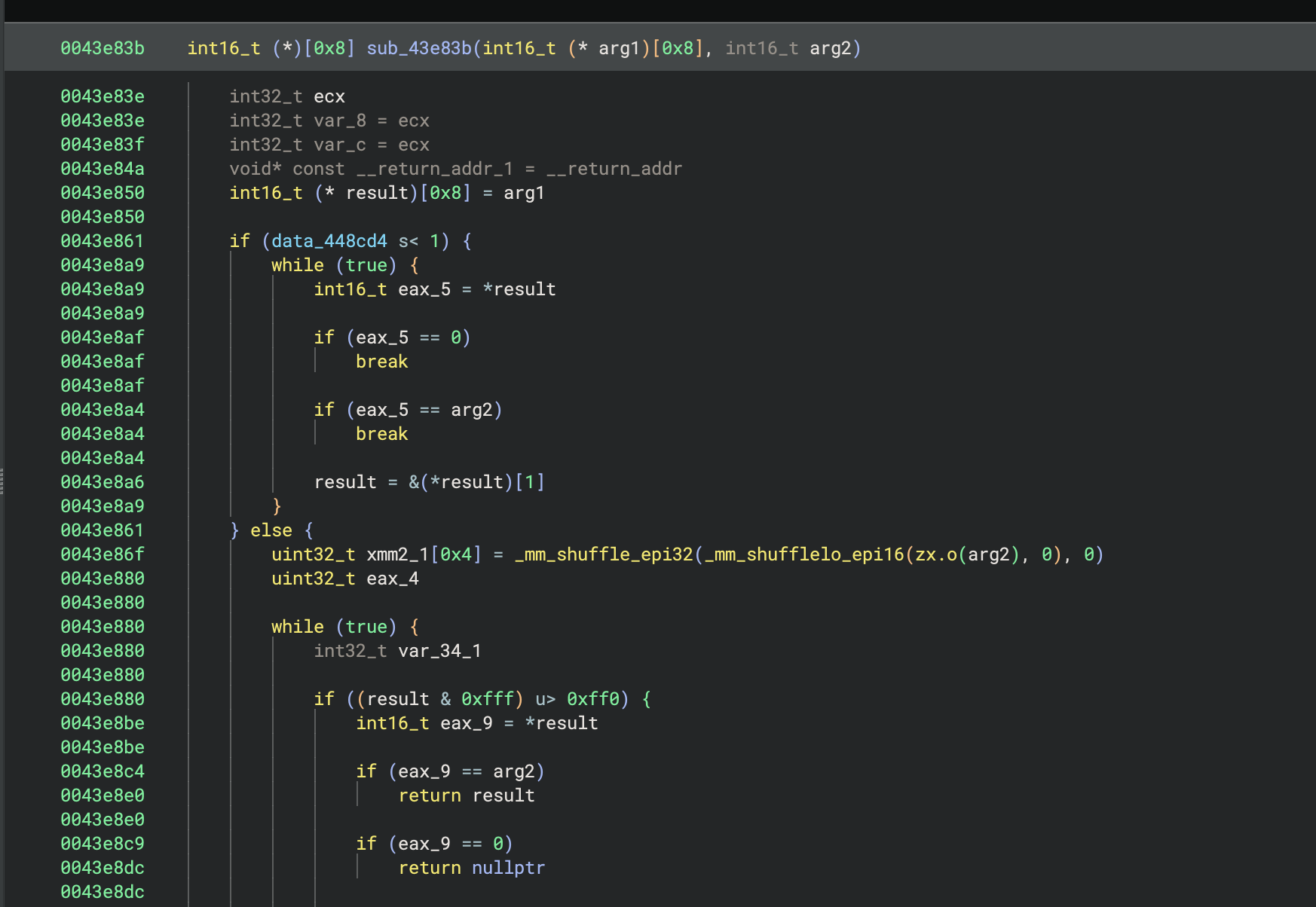
Task: Click the sub_43e83b function name in header
Action: (418, 48)
